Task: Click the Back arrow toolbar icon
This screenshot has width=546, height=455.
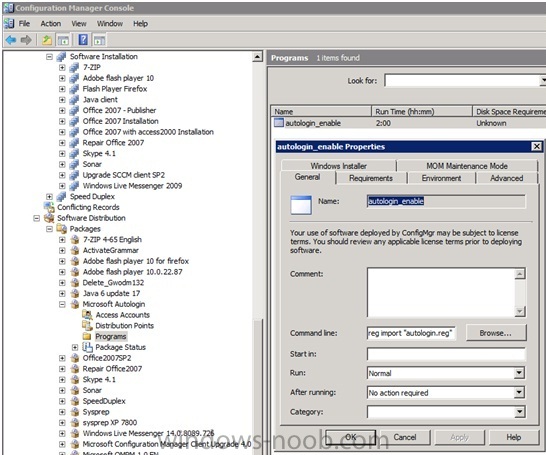Action: [11, 40]
